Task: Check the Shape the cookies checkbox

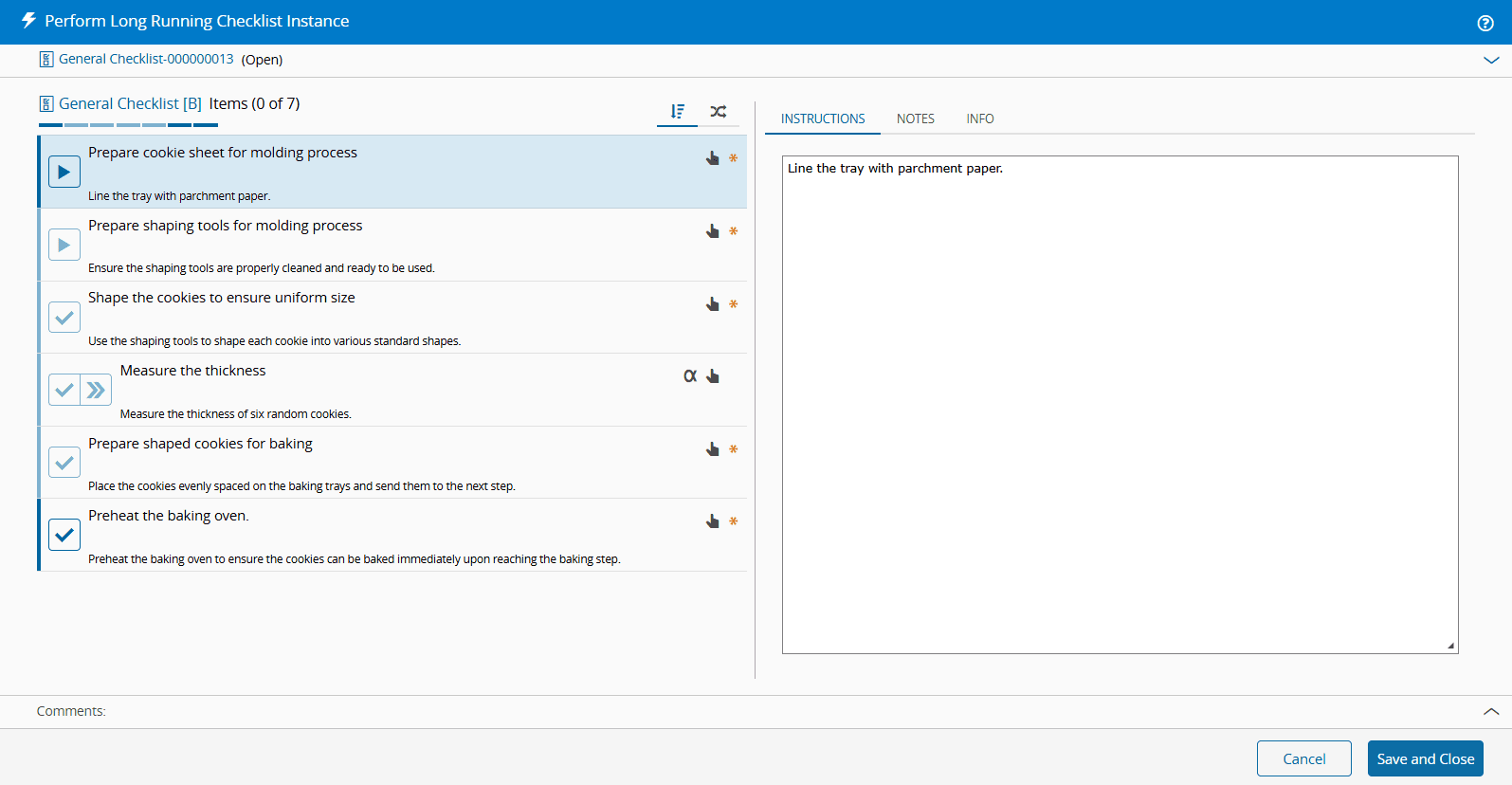Action: coord(64,318)
